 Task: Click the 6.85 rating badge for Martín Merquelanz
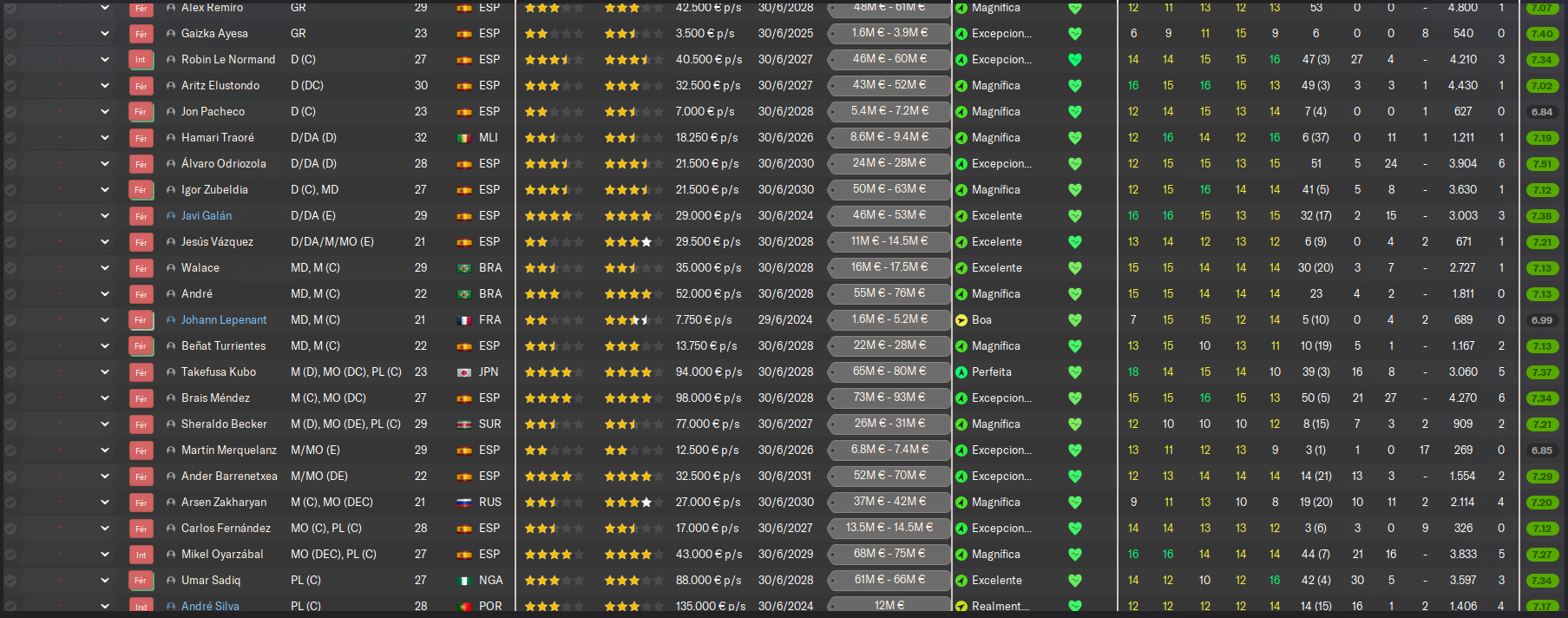1541,450
